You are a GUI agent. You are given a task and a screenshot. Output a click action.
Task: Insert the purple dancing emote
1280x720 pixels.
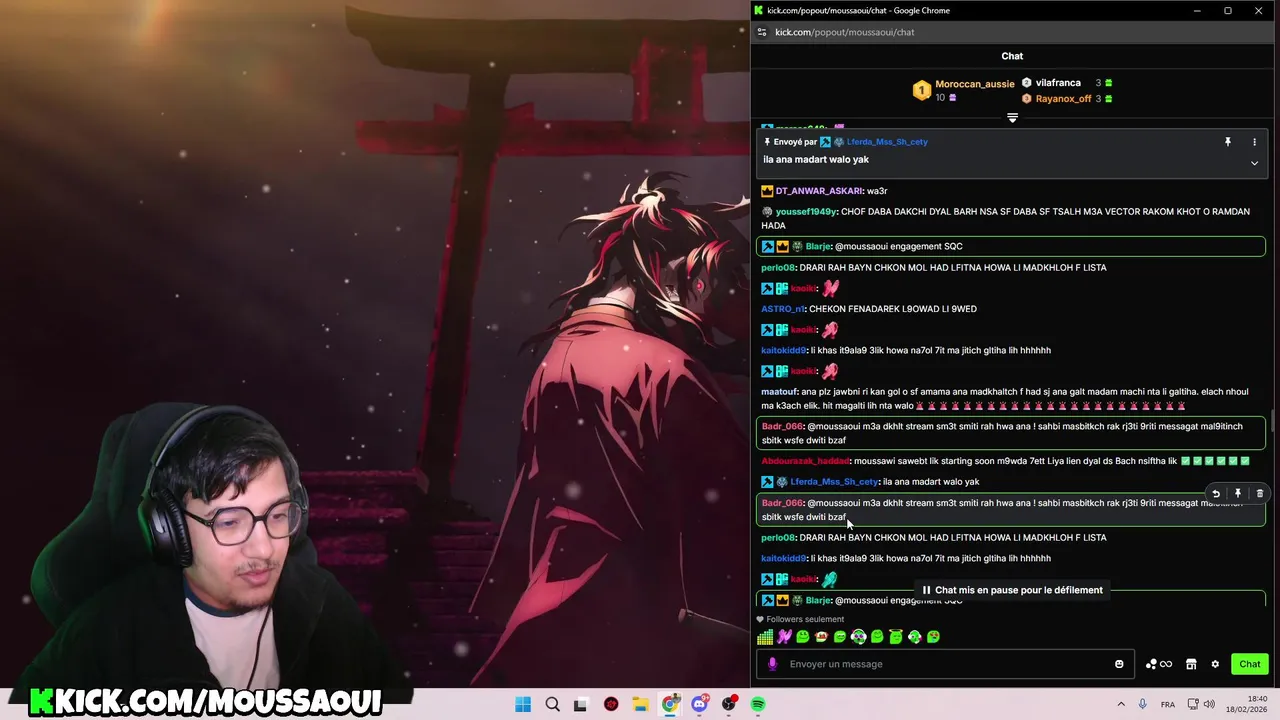(784, 637)
